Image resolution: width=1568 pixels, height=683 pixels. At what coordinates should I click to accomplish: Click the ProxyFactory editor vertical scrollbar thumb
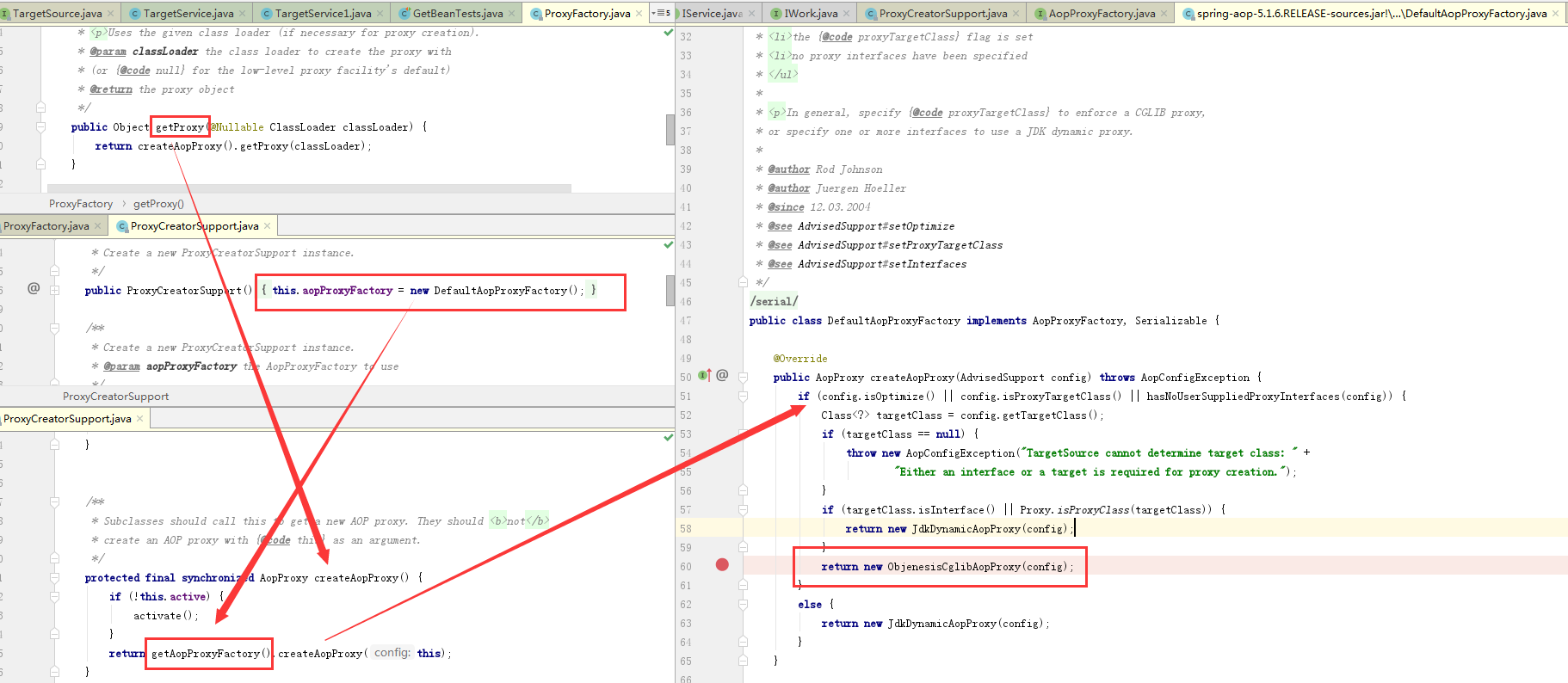[670, 130]
